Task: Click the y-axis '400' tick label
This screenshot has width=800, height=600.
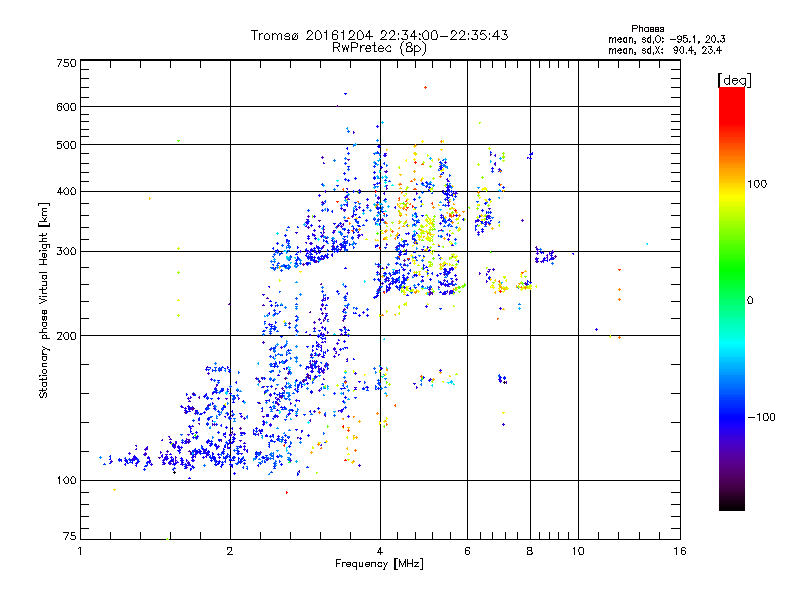Action: [66, 192]
